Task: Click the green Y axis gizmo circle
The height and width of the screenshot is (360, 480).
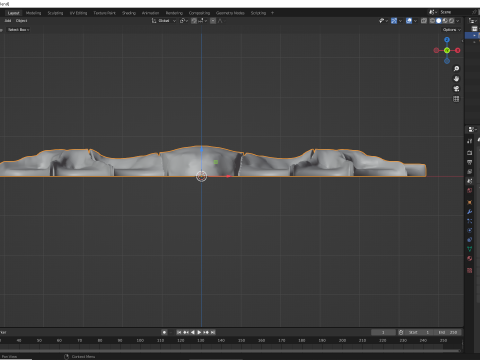Action: coord(447,50)
